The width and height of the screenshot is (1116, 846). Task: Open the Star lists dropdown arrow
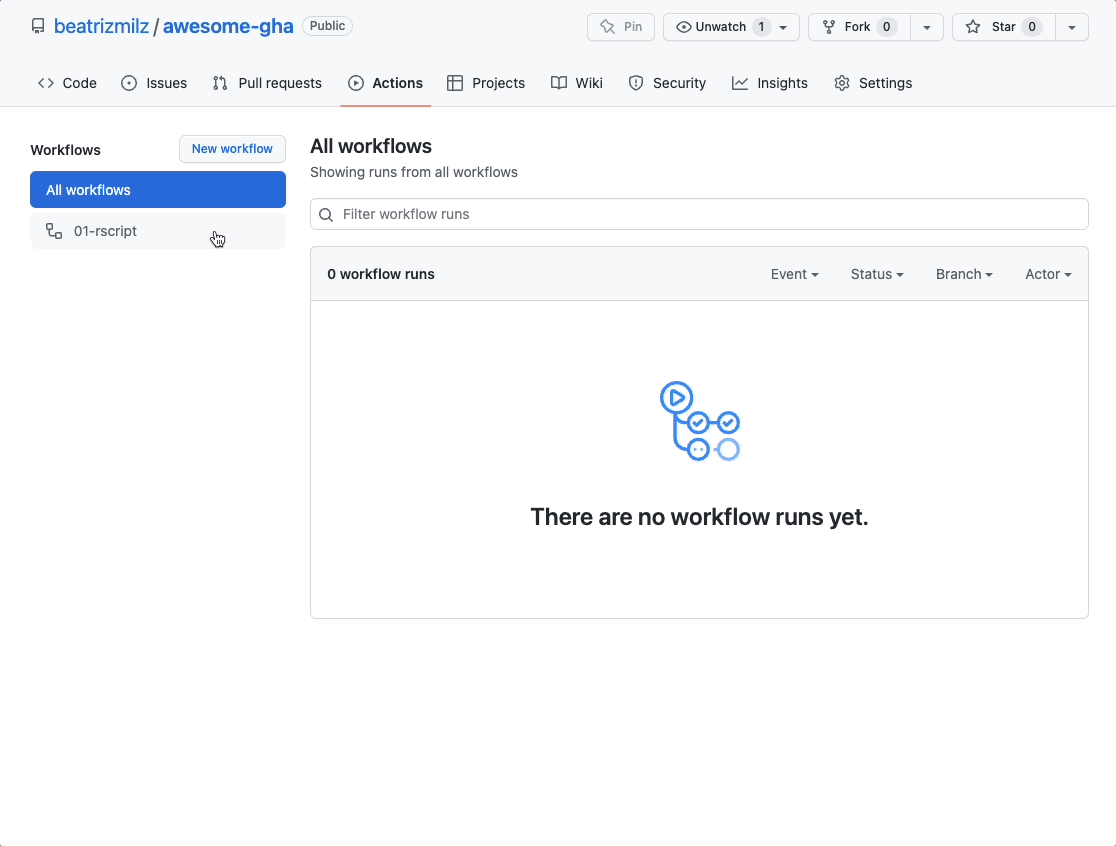point(1071,27)
